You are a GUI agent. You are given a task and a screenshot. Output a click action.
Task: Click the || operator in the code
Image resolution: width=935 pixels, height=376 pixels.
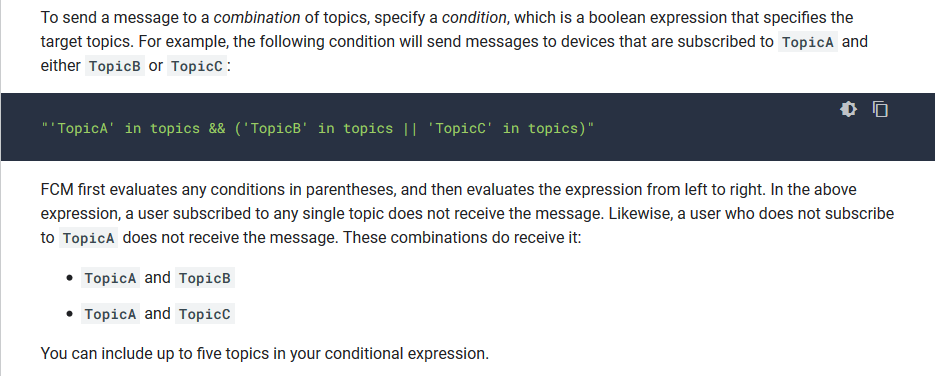[410, 128]
